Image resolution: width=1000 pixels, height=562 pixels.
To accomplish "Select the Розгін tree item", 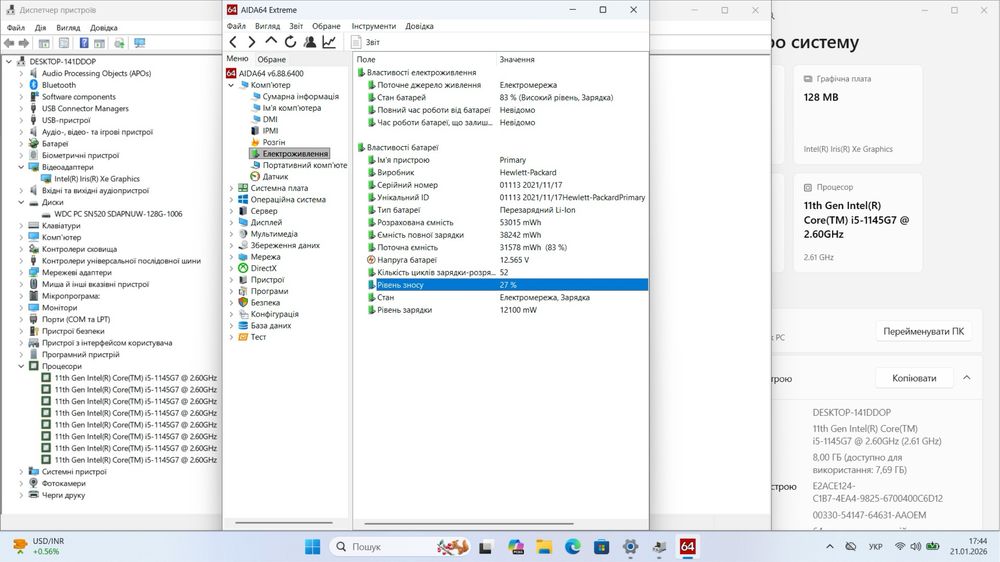I will click(x=274, y=142).
